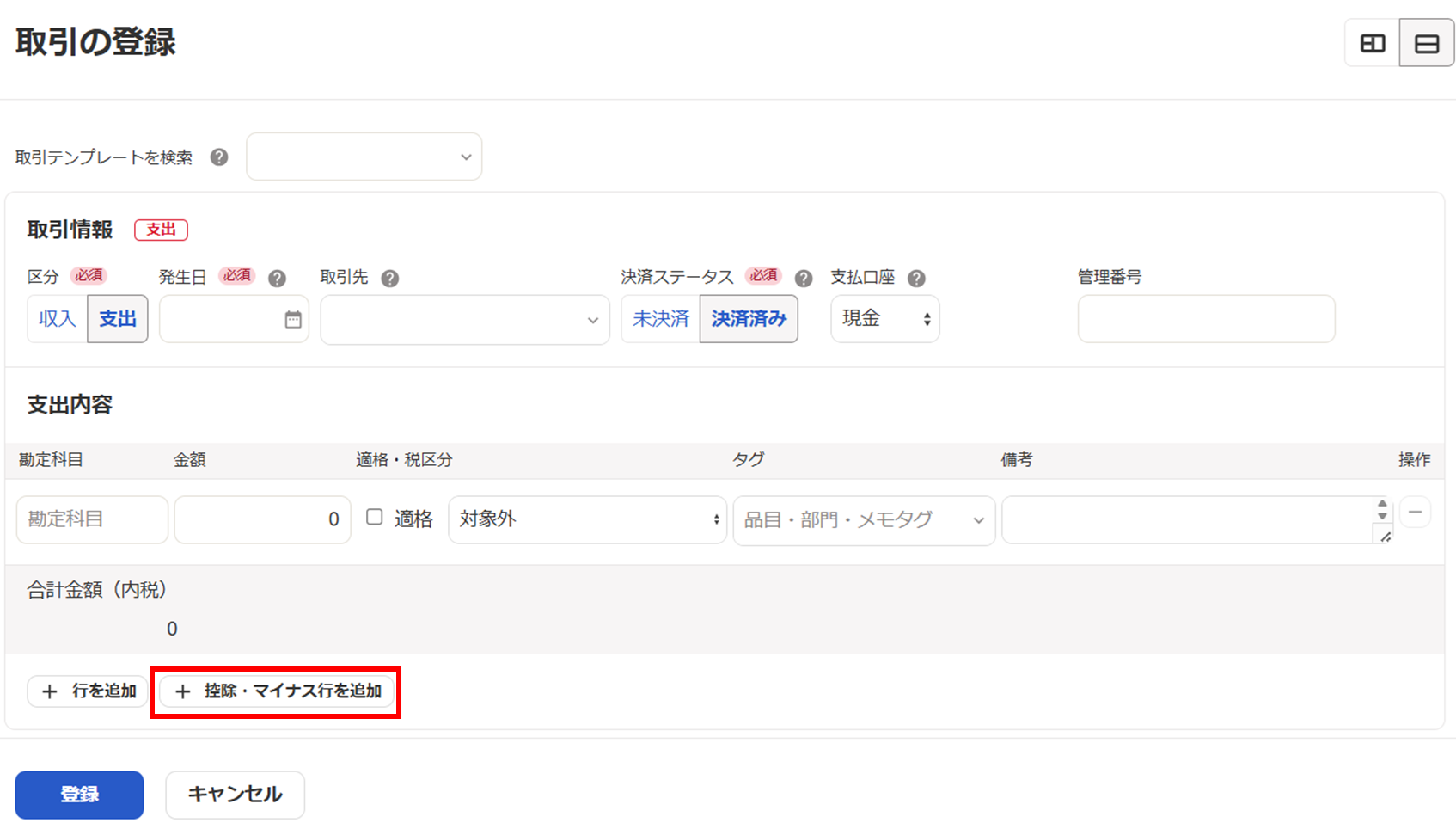Screen dimensions: 1456x829
Task: Open the 取引テンプレート search dropdown
Action: 364,157
